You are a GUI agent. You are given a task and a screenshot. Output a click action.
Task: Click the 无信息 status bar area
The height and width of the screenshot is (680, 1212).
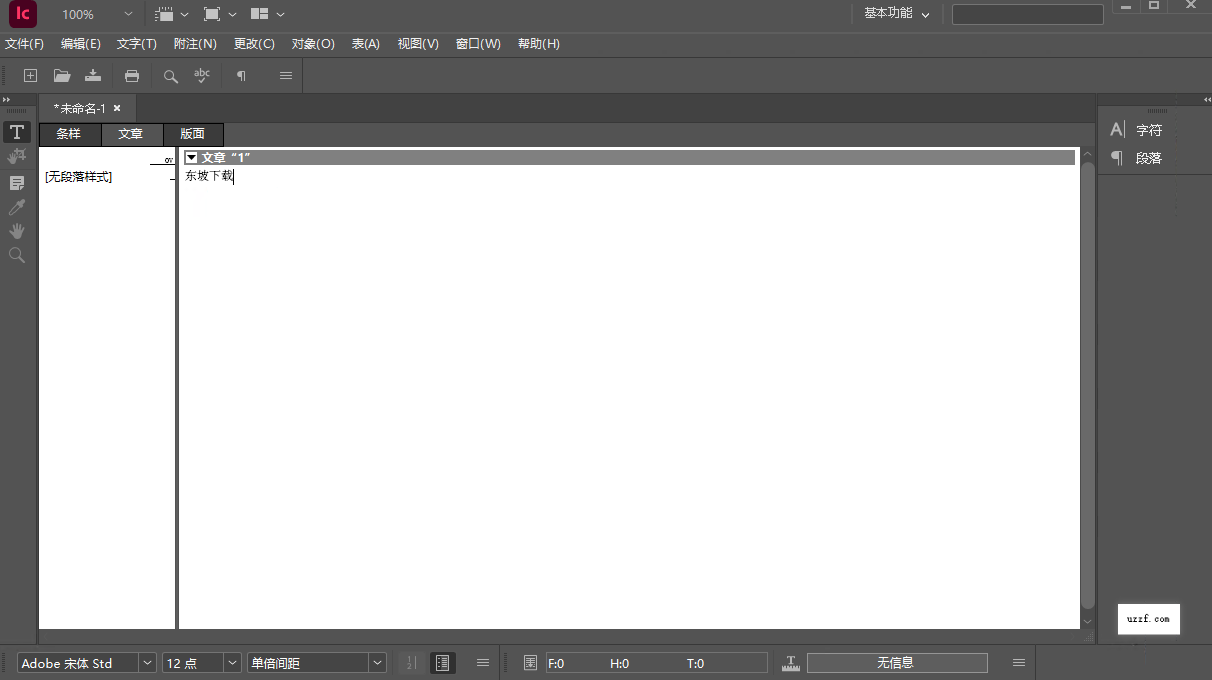[897, 662]
